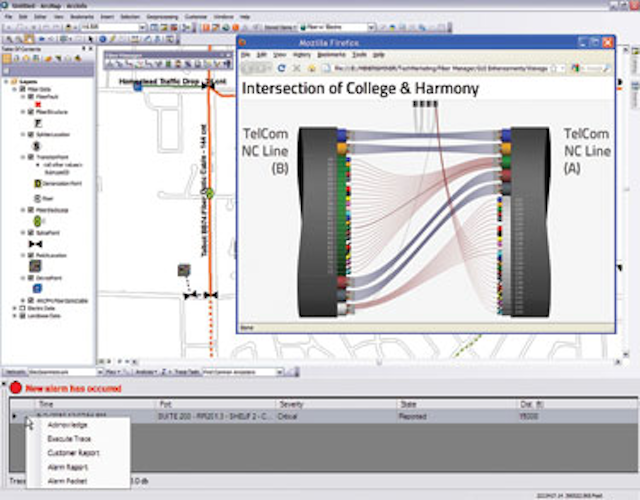Screen dimensions: 640x500
Task: Toggle the FiberEnclosure layer checkbox
Action: tap(31, 210)
